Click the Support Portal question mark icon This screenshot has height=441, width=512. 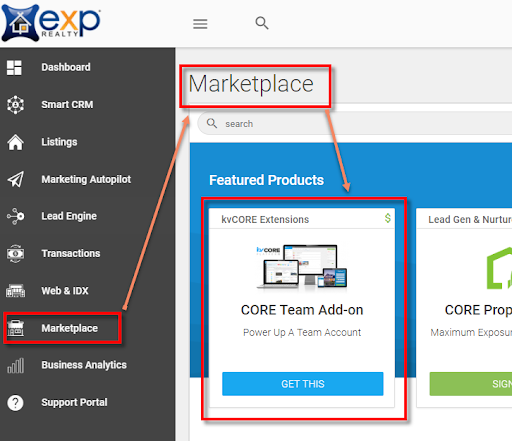pyautogui.click(x=15, y=403)
